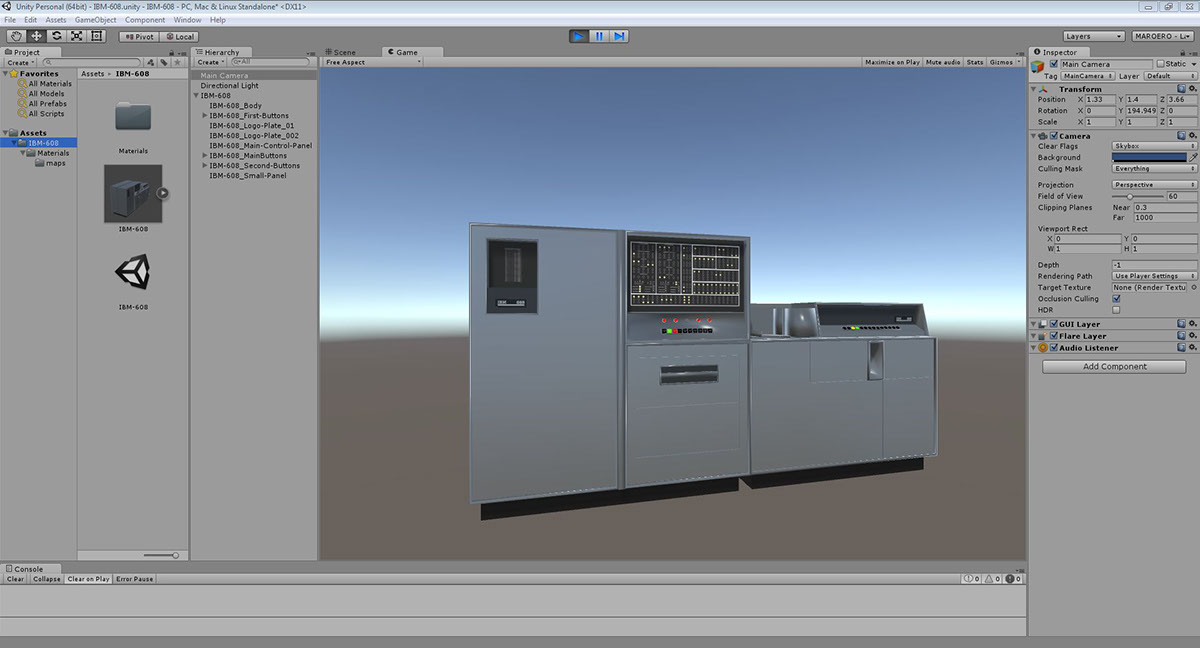Open the Component menu
Viewport: 1200px width, 648px height.
(x=145, y=20)
